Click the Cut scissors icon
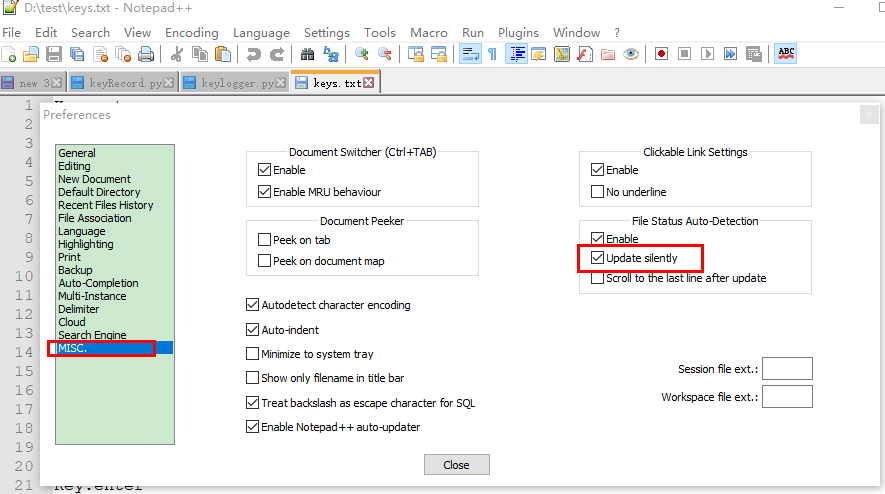 [177, 54]
